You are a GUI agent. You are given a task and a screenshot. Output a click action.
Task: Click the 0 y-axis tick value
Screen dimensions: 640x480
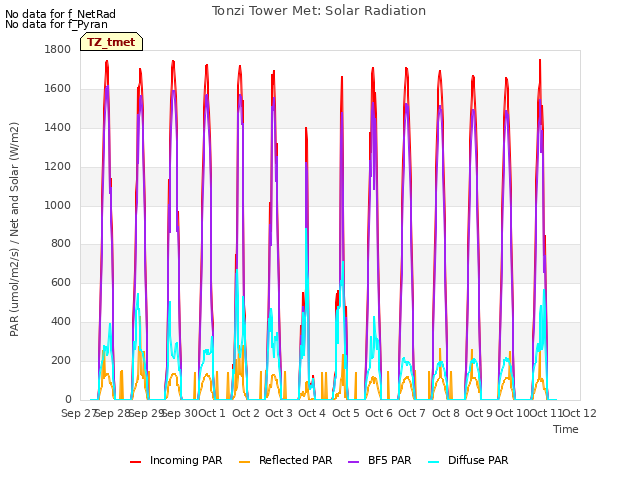click(68, 399)
